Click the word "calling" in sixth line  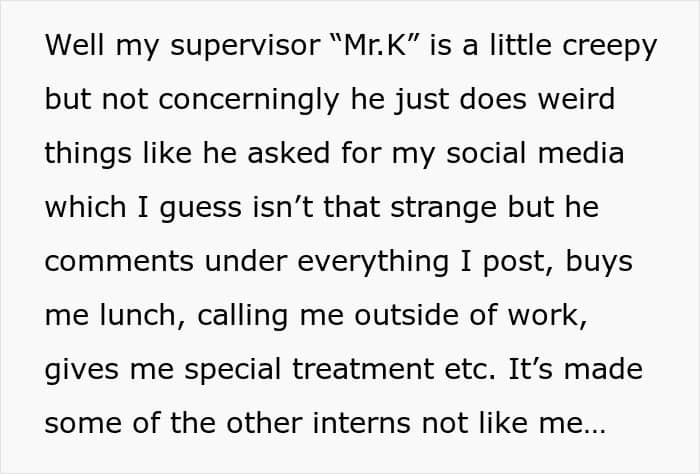pos(242,316)
